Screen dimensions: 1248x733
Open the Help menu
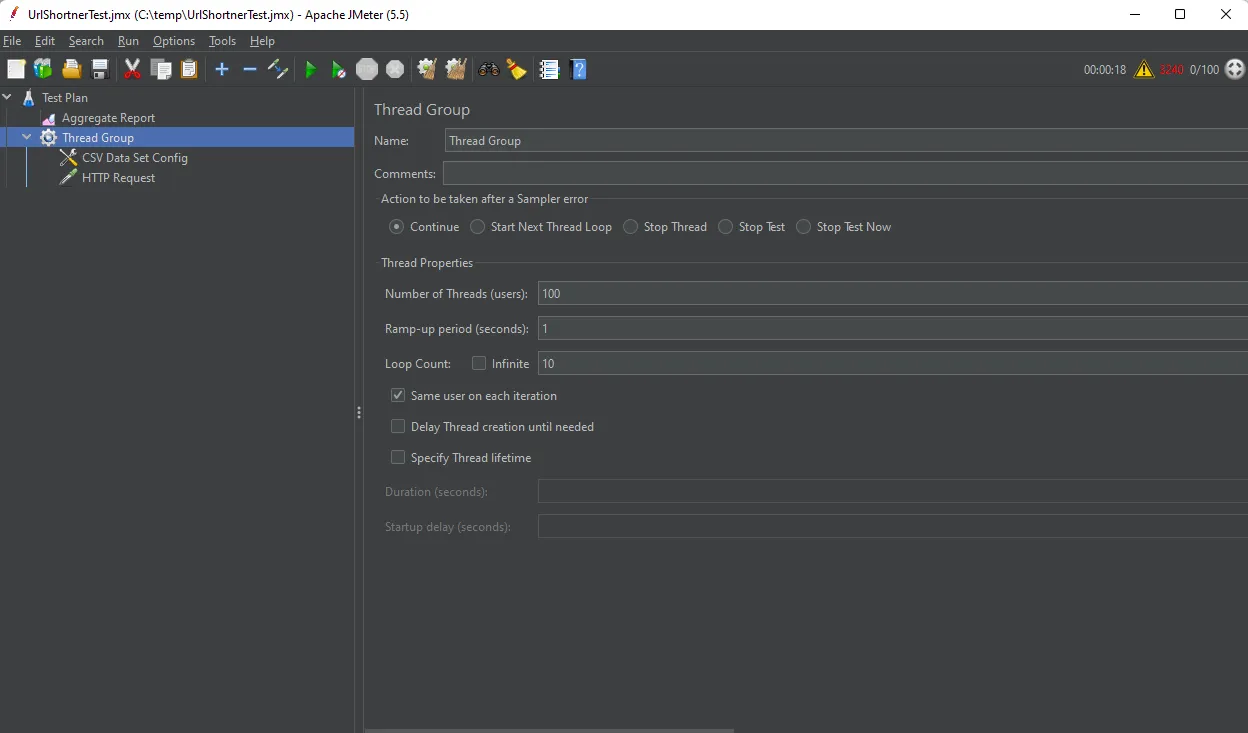(x=262, y=41)
